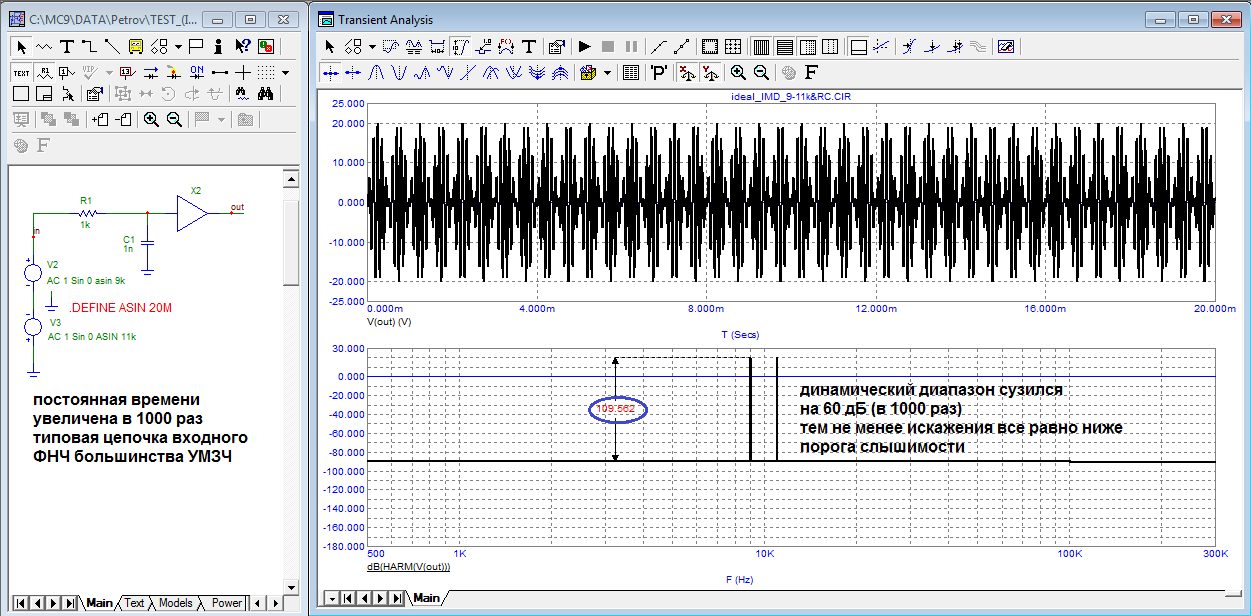Expand the graphic shapes dropdown arrow
The image size is (1251, 616).
coord(178,46)
